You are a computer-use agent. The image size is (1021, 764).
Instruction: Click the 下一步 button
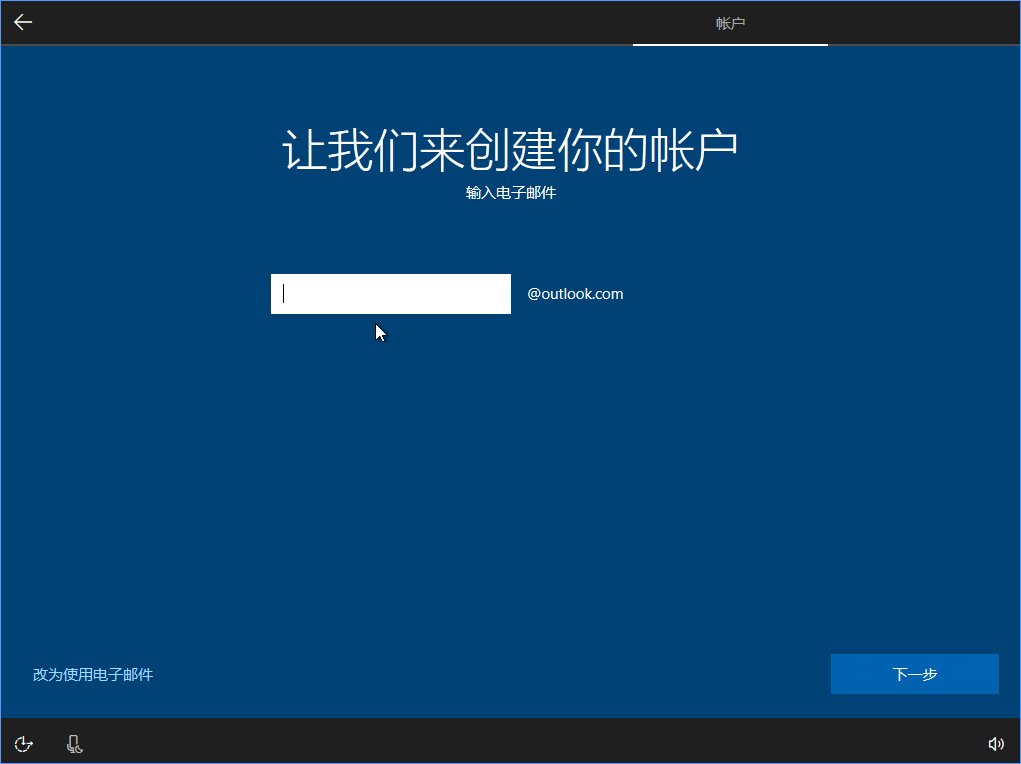(914, 673)
